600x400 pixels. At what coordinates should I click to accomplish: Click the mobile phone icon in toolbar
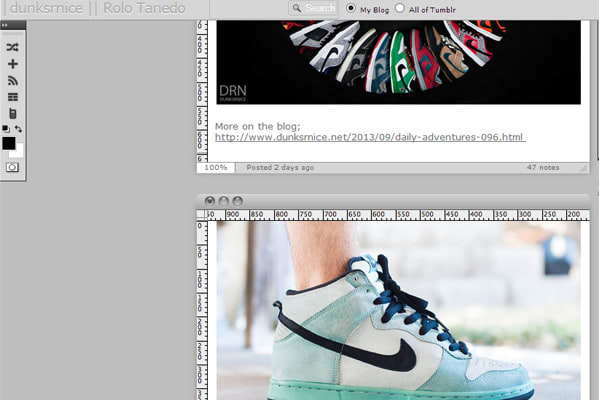point(13,114)
